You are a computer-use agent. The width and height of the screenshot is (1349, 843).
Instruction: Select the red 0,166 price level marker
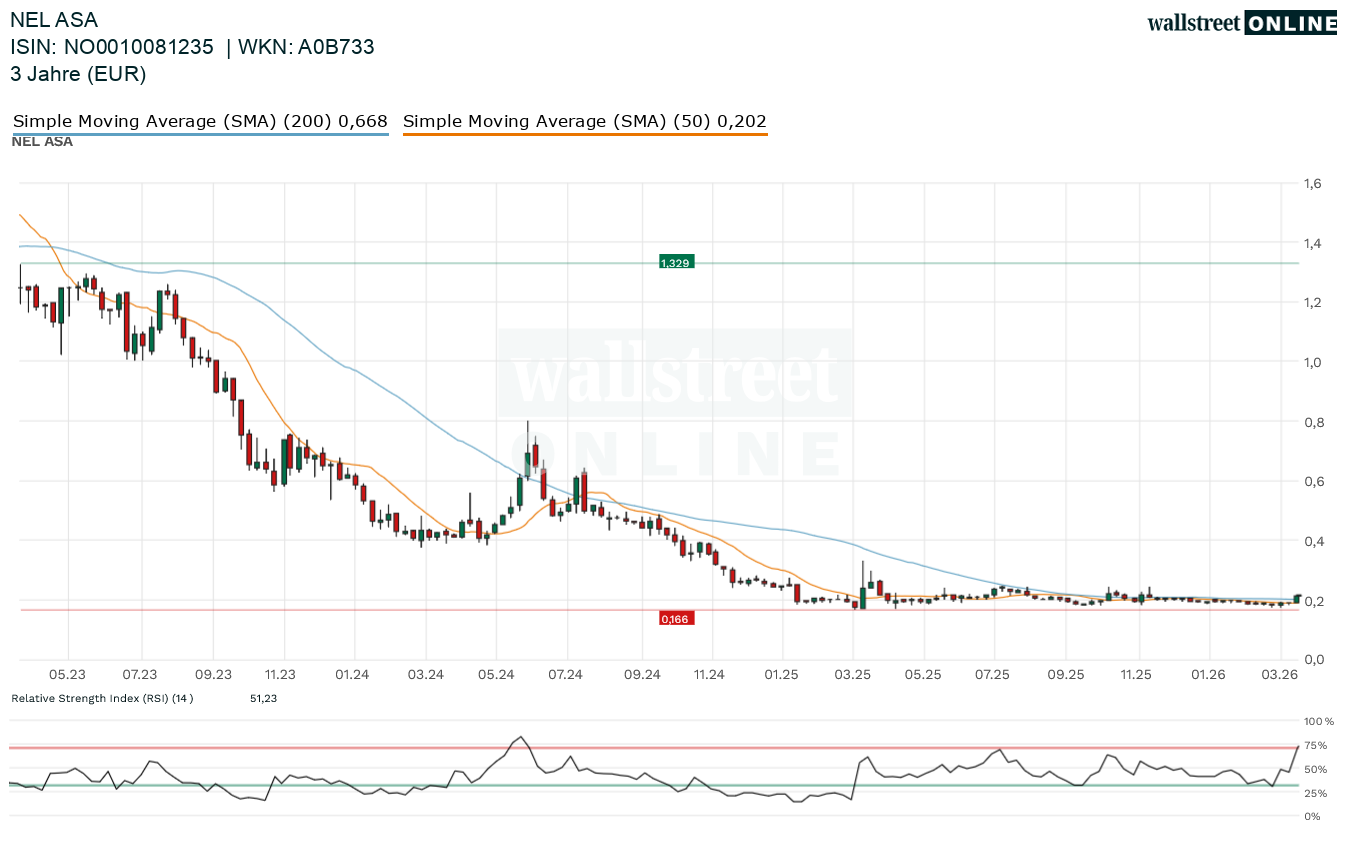[675, 618]
